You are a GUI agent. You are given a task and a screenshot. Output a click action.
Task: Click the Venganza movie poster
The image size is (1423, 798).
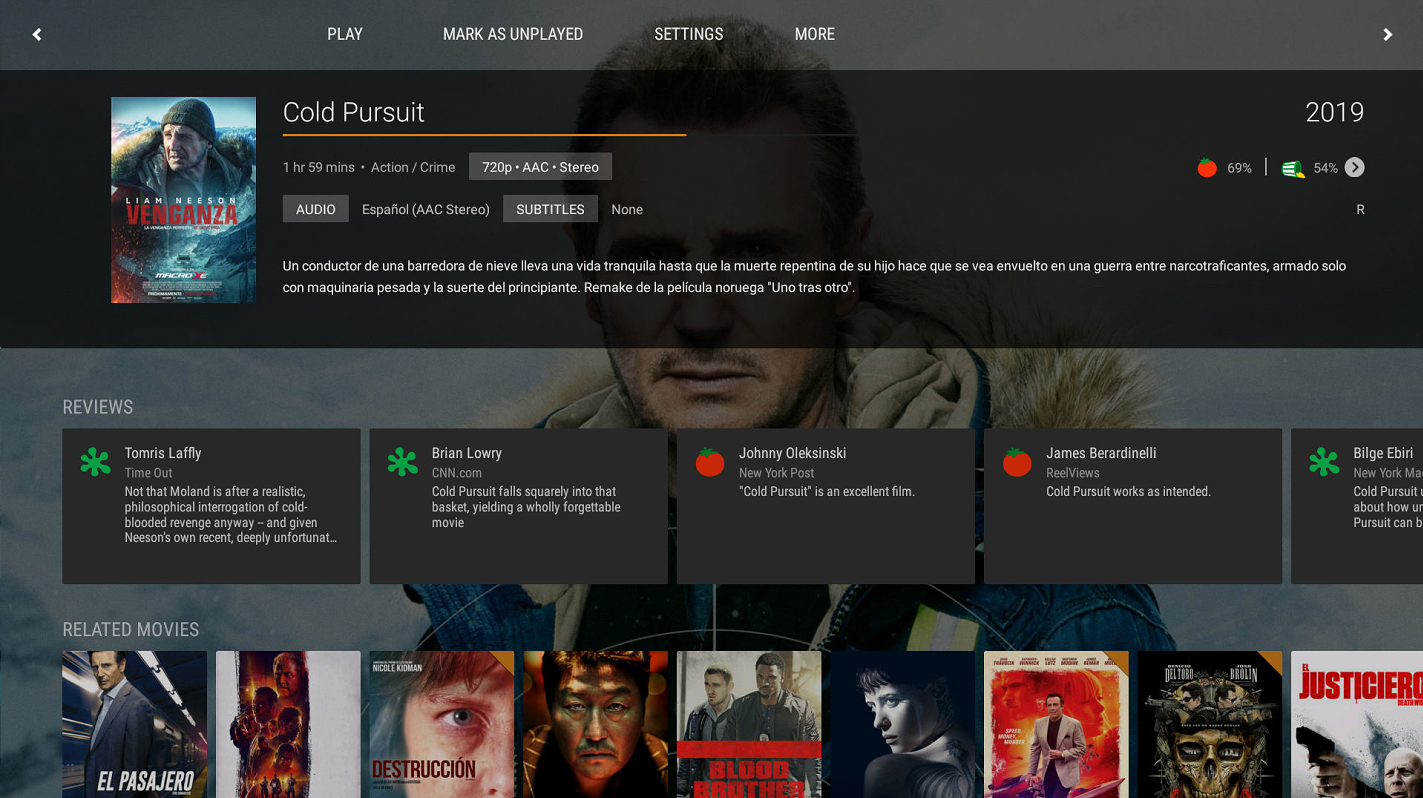point(183,200)
